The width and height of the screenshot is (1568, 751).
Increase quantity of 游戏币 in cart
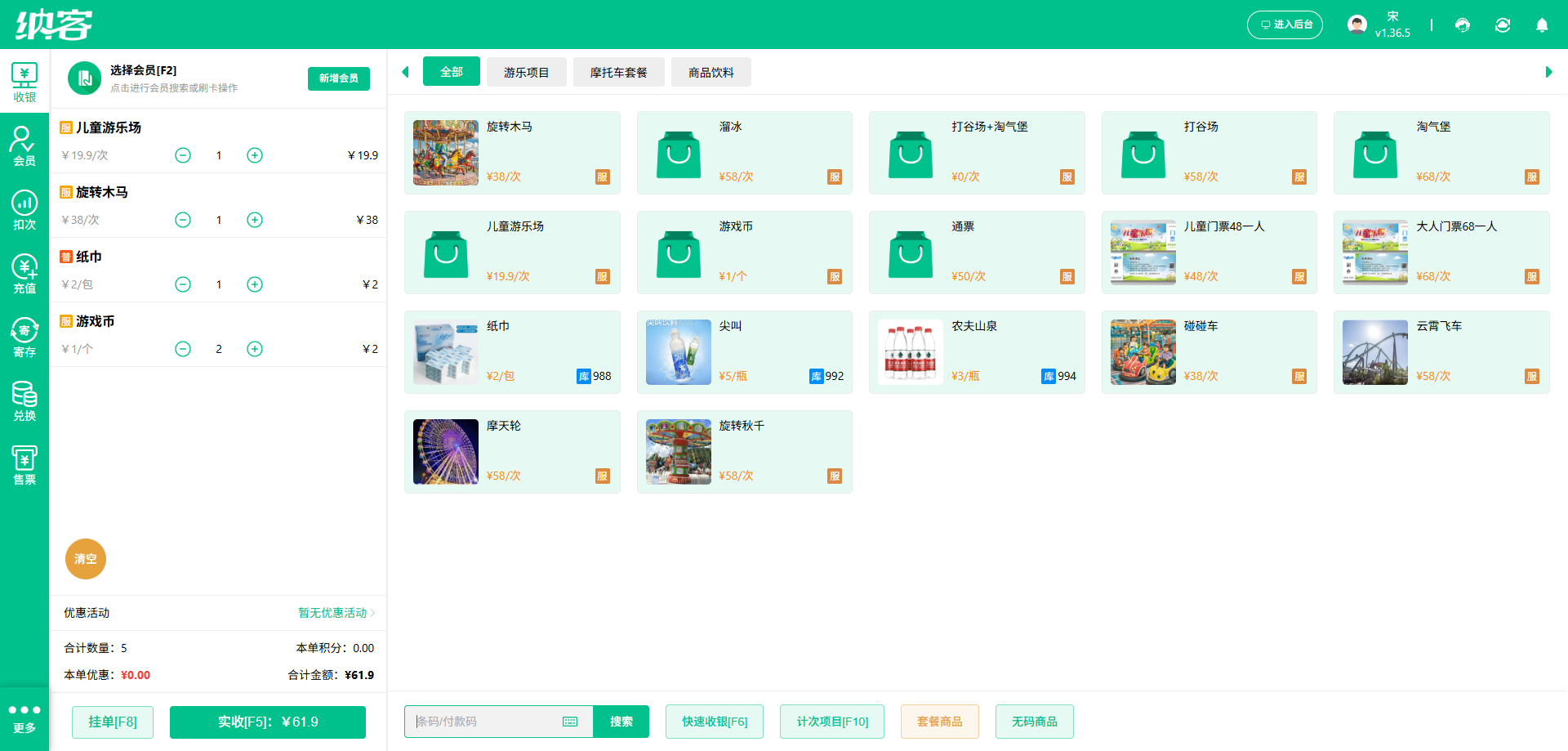tap(255, 349)
